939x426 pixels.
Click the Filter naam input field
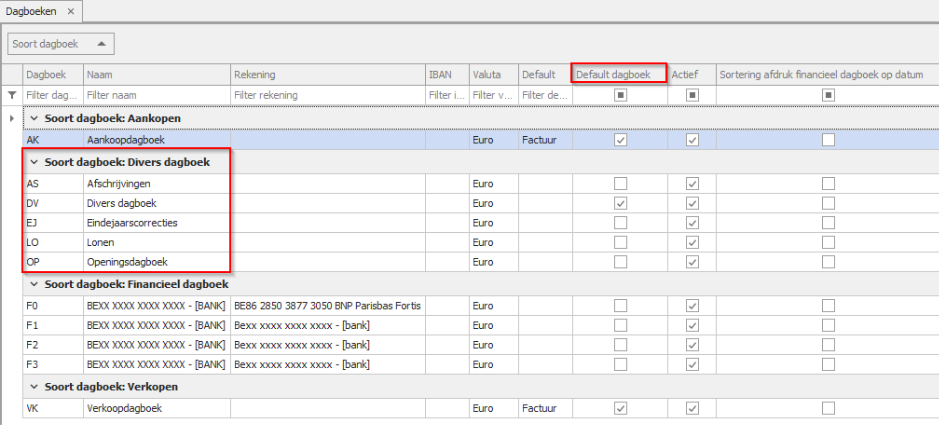(156, 95)
